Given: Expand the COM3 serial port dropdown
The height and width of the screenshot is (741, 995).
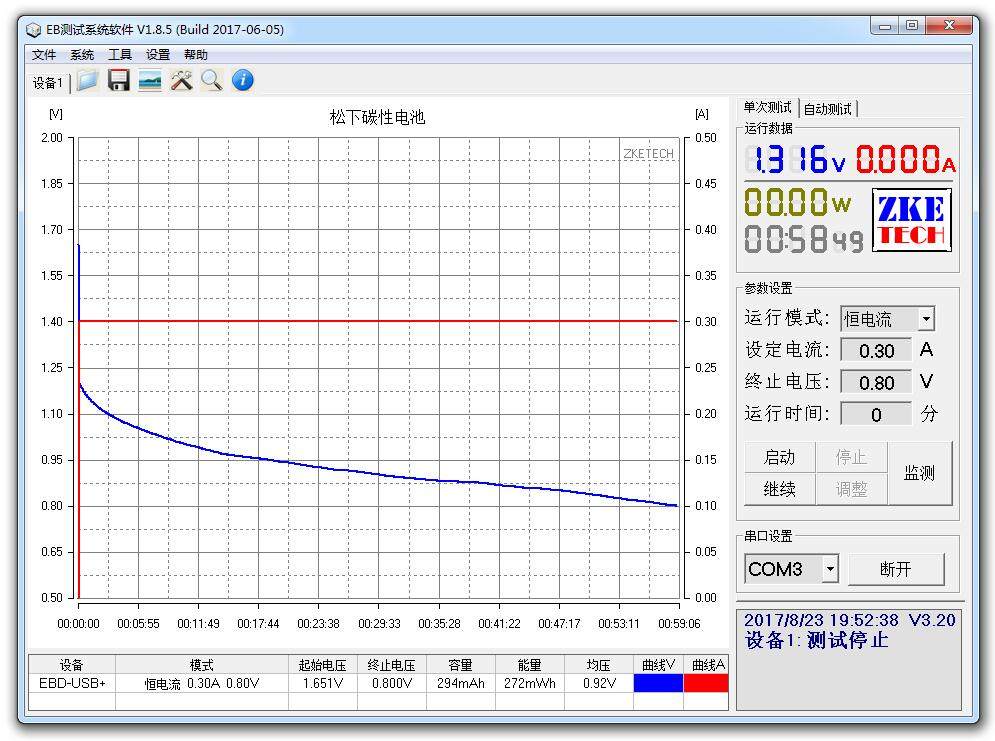Looking at the screenshot, I should (x=830, y=569).
